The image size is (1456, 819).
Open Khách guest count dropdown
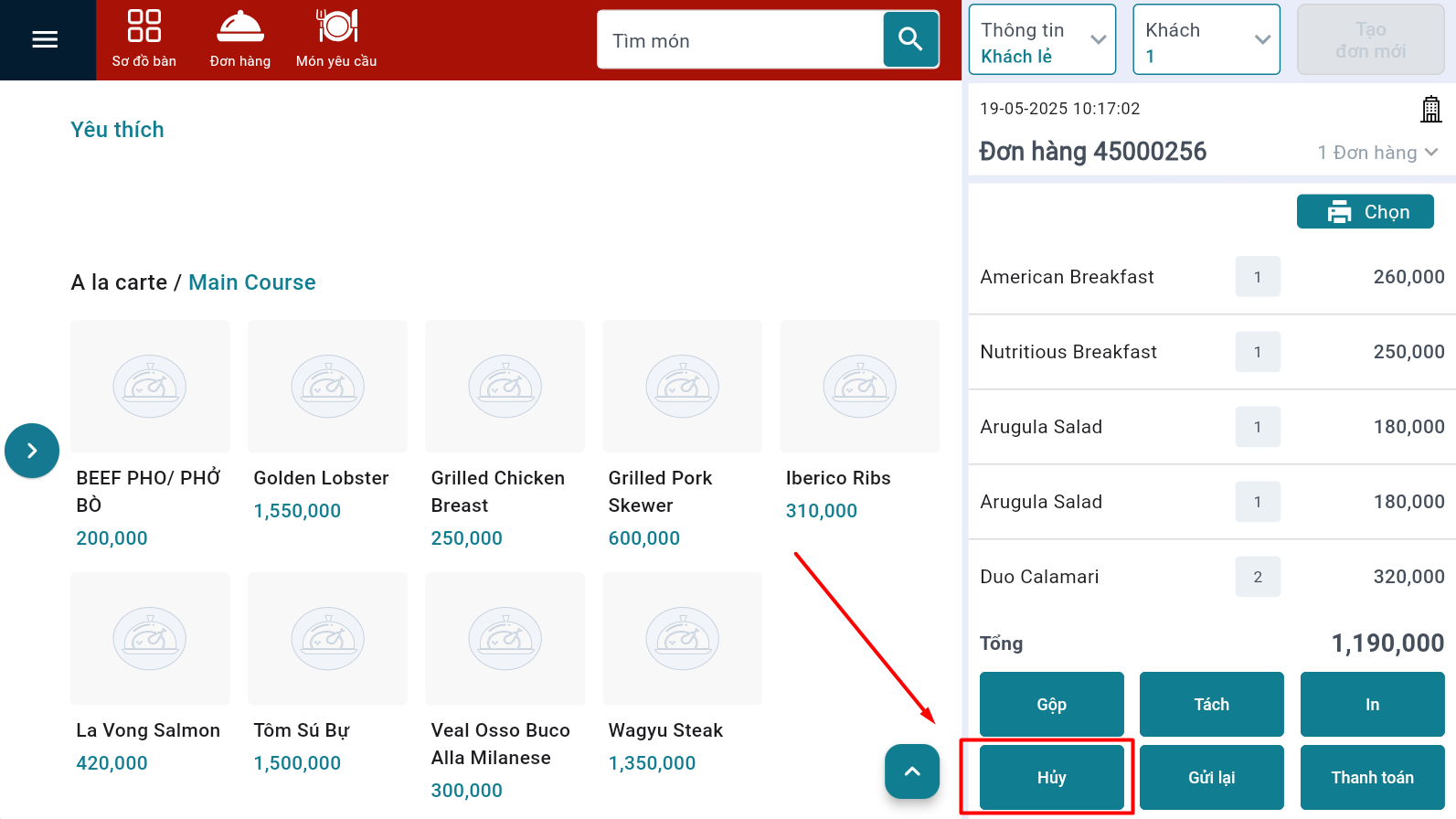click(x=1206, y=39)
